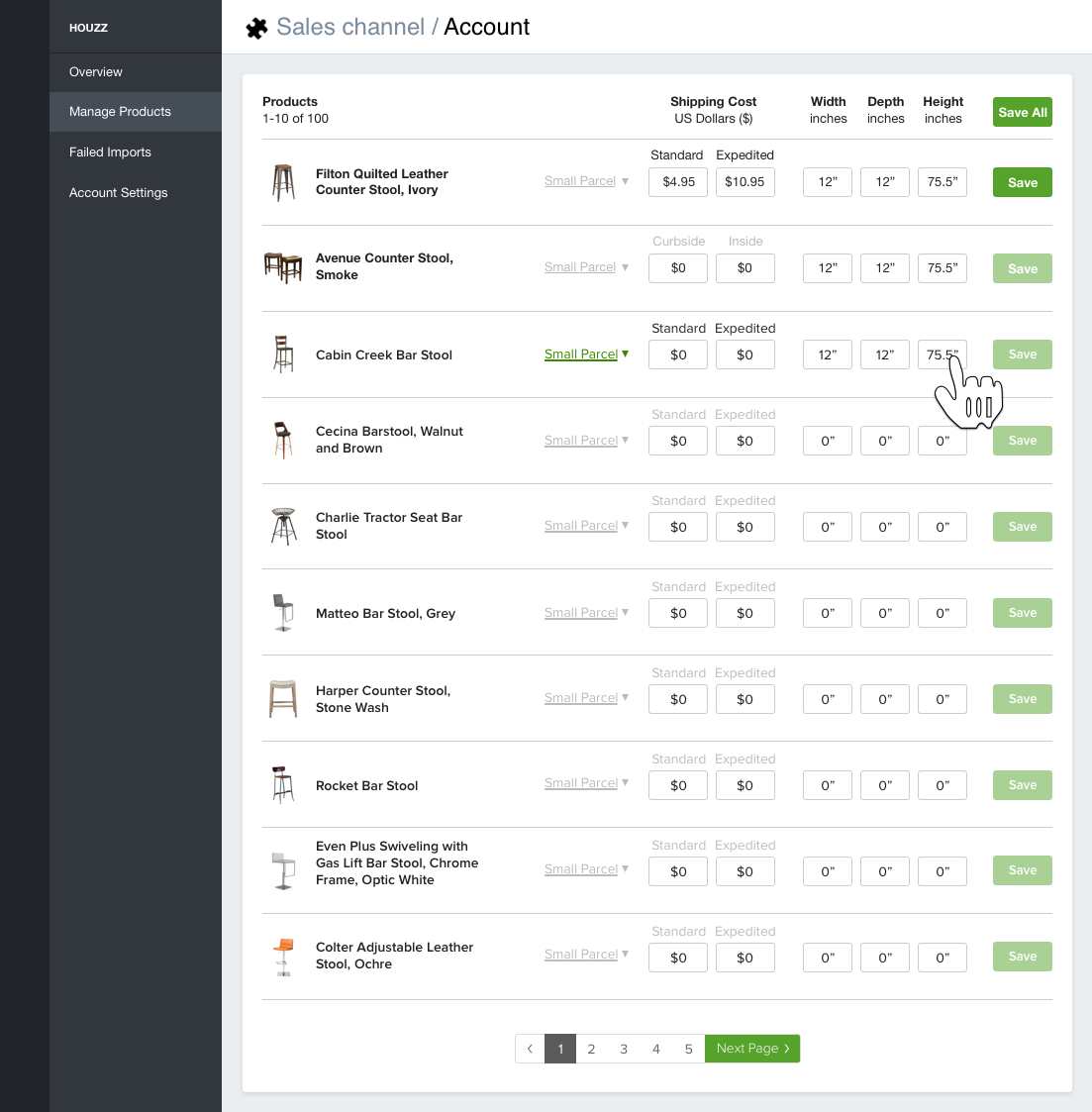Go to Account Settings in sidebar

coord(119,193)
